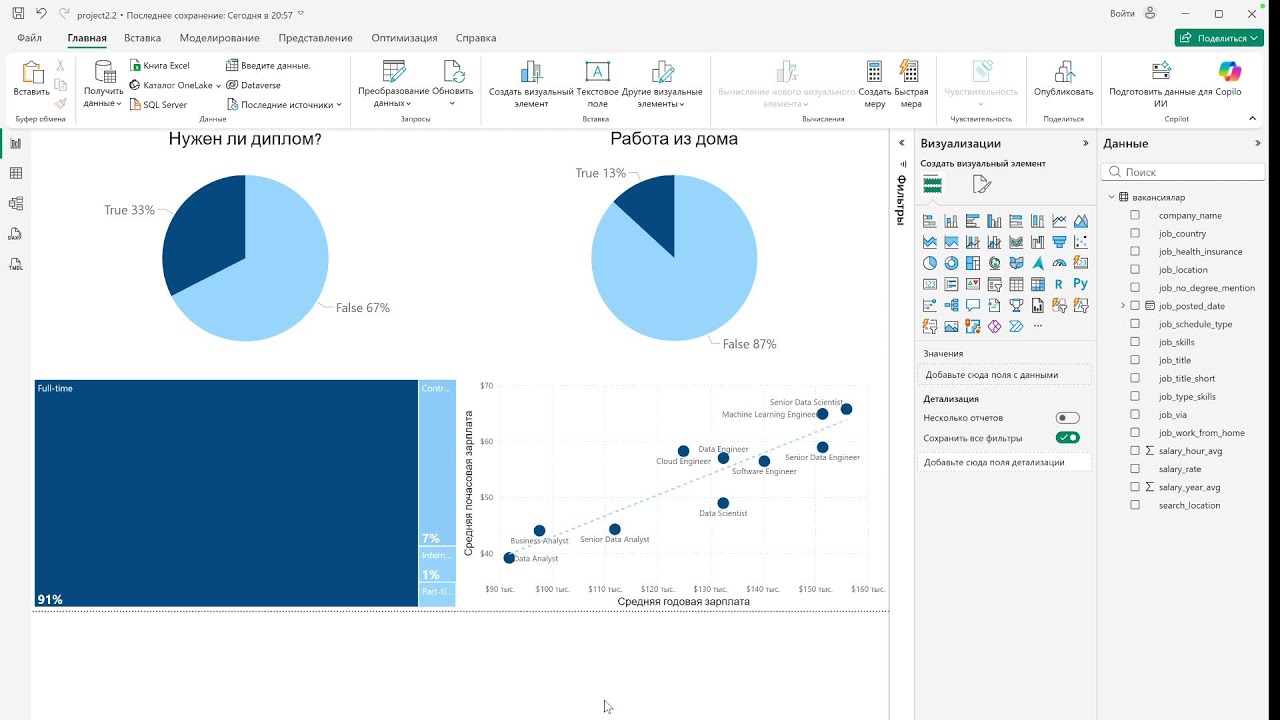Undo the last action

[41, 14]
